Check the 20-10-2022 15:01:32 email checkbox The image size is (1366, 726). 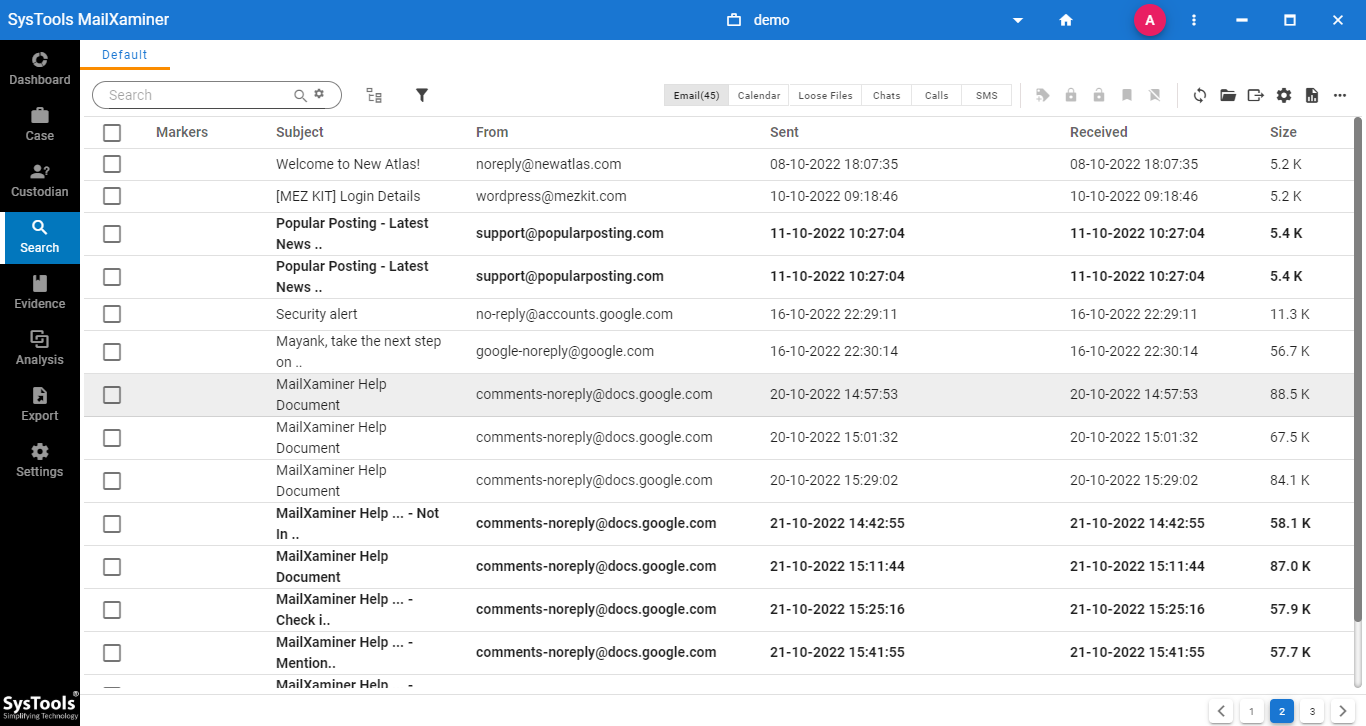(x=112, y=438)
